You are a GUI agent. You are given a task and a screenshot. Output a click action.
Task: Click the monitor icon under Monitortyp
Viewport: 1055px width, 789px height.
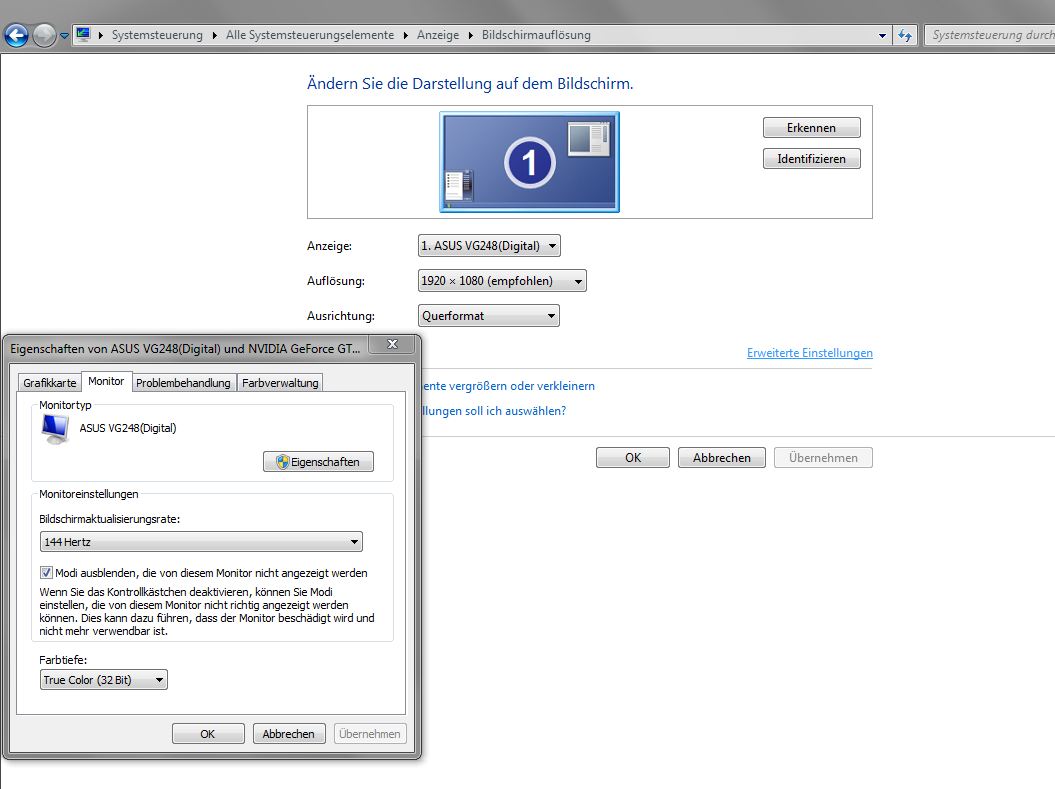tap(55, 429)
